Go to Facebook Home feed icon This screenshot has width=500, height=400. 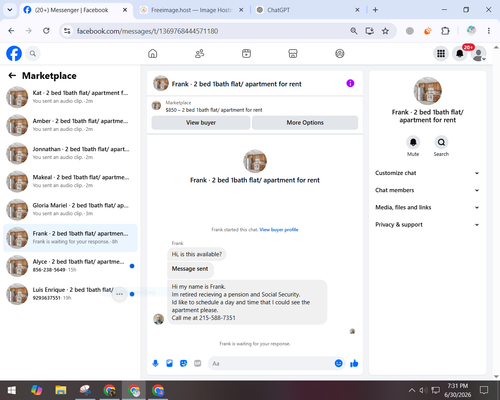153,53
